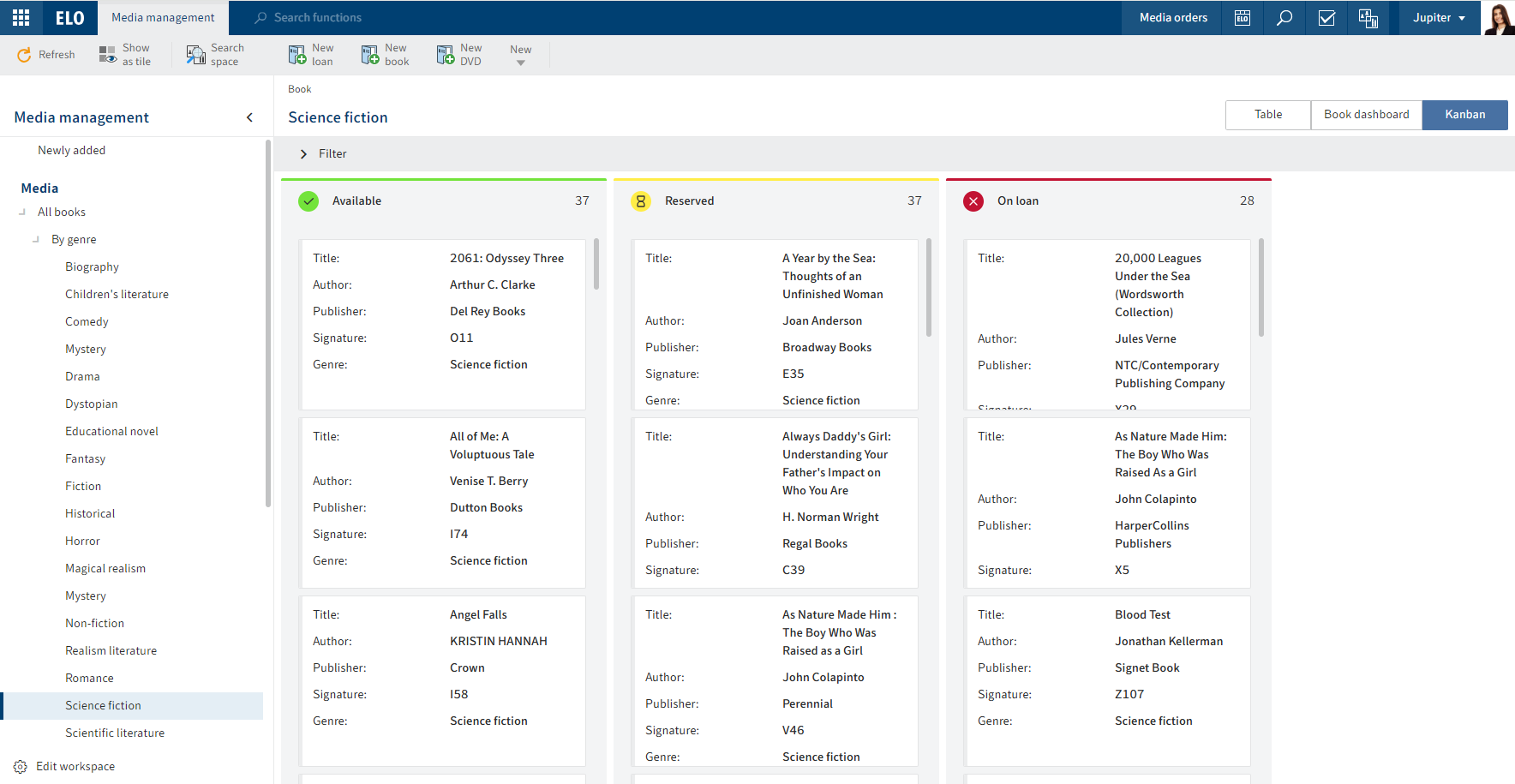Open Newly added in sidebar
This screenshot has width=1515, height=784.
pyautogui.click(x=72, y=151)
